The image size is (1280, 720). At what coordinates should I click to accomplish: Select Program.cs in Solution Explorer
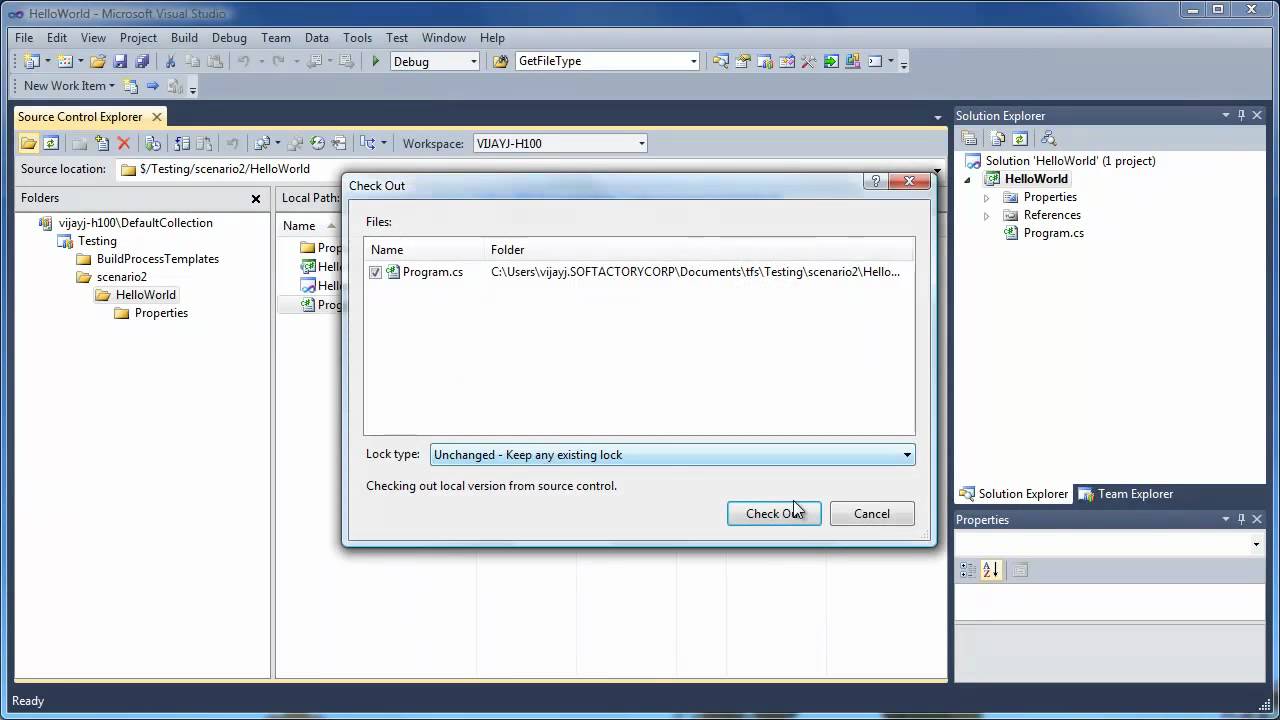click(x=1053, y=233)
